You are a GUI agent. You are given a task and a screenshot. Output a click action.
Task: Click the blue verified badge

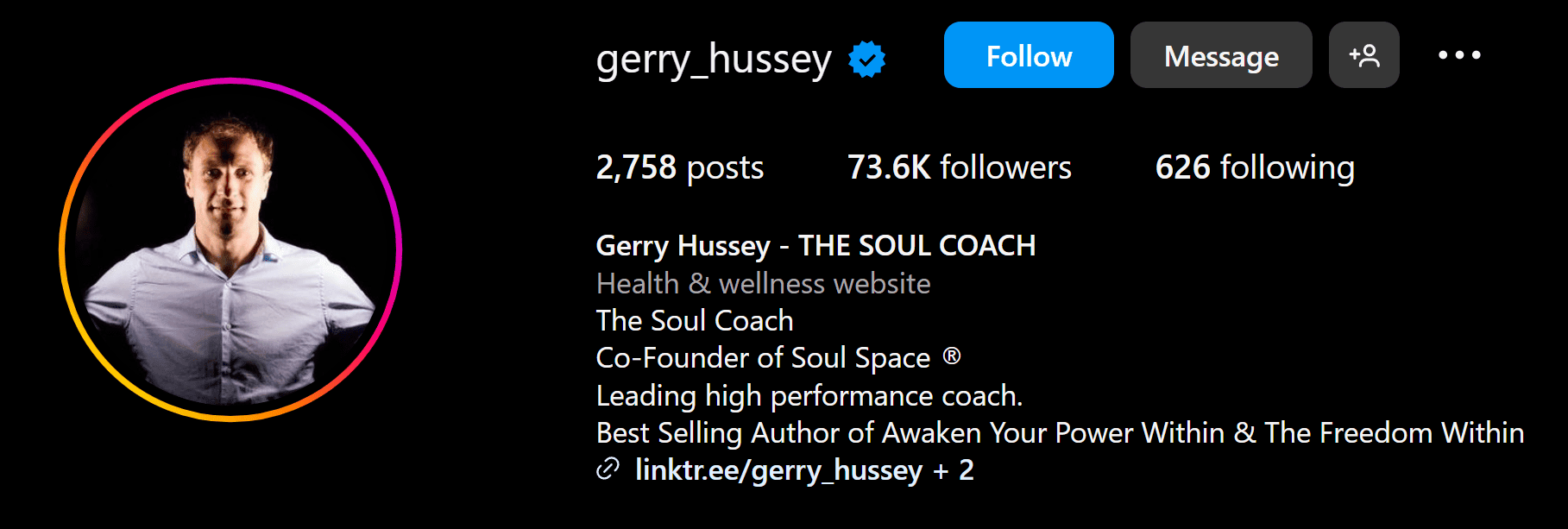tap(866, 60)
